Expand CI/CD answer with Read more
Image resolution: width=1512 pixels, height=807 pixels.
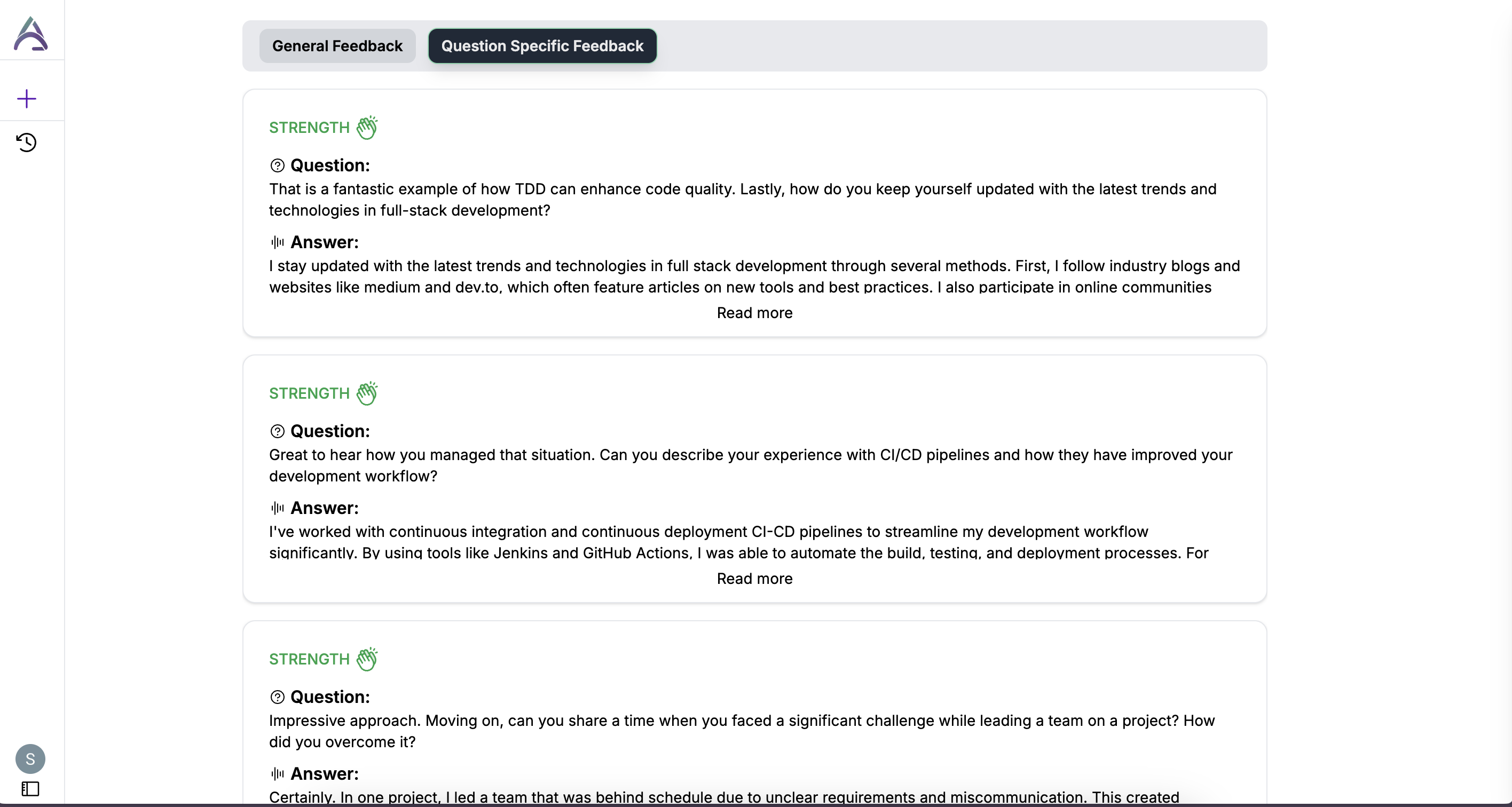click(754, 579)
